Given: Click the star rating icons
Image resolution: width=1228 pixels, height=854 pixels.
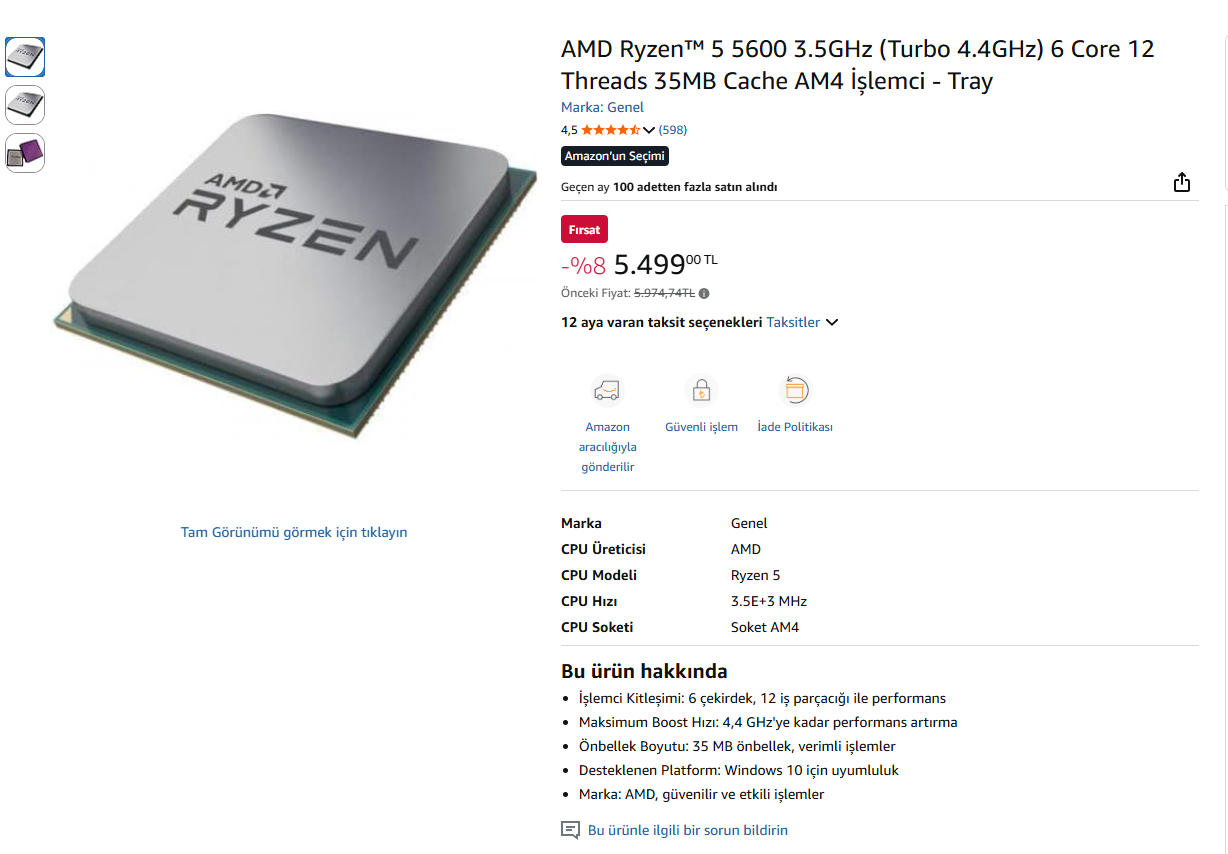Looking at the screenshot, I should click(x=611, y=130).
